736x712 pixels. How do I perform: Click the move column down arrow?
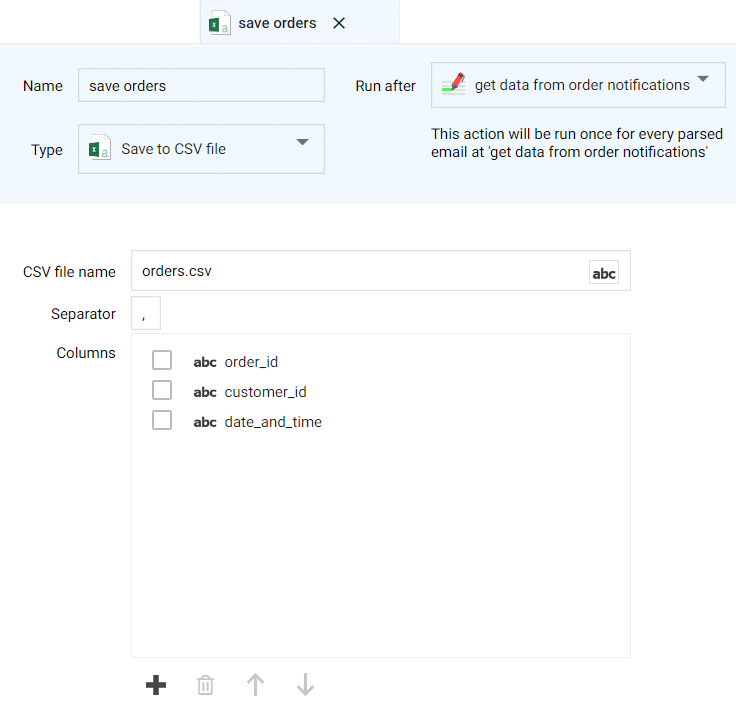click(x=305, y=684)
